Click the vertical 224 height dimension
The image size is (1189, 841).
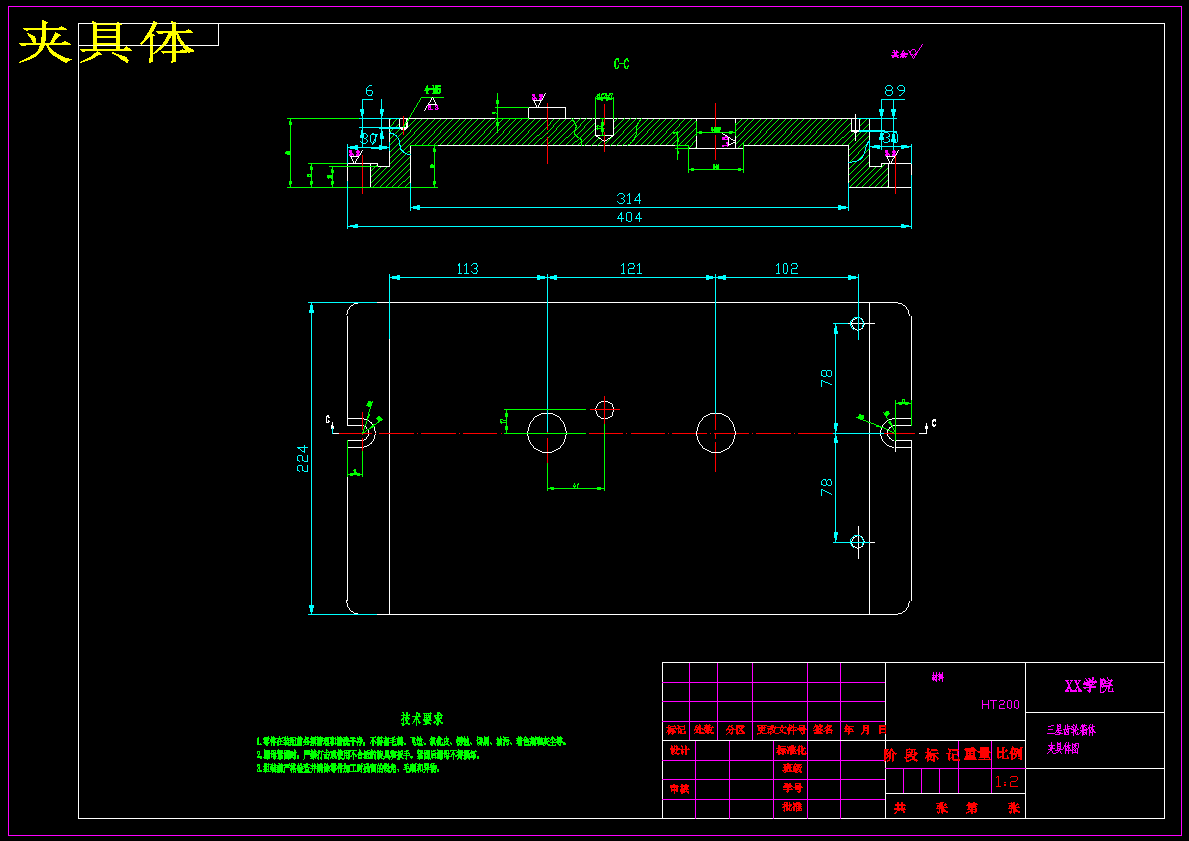[x=303, y=458]
